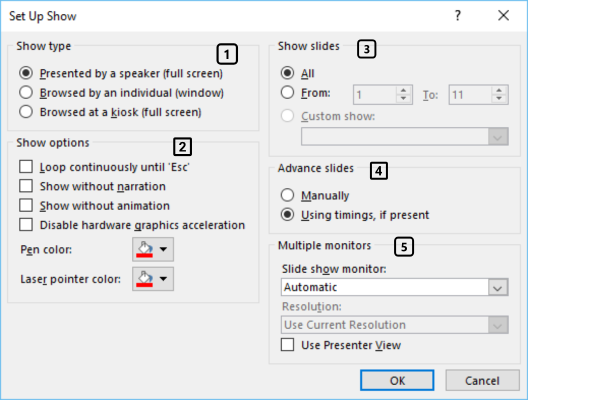
Task: Close the Set Up Show dialog
Action: pos(503,16)
